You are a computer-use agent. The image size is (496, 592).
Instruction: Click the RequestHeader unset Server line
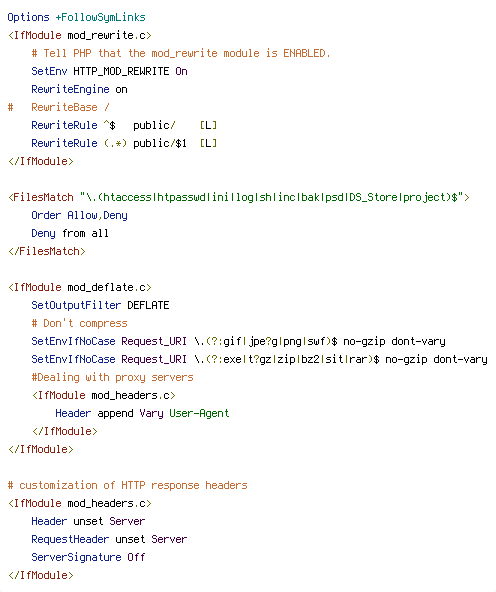[109, 540]
